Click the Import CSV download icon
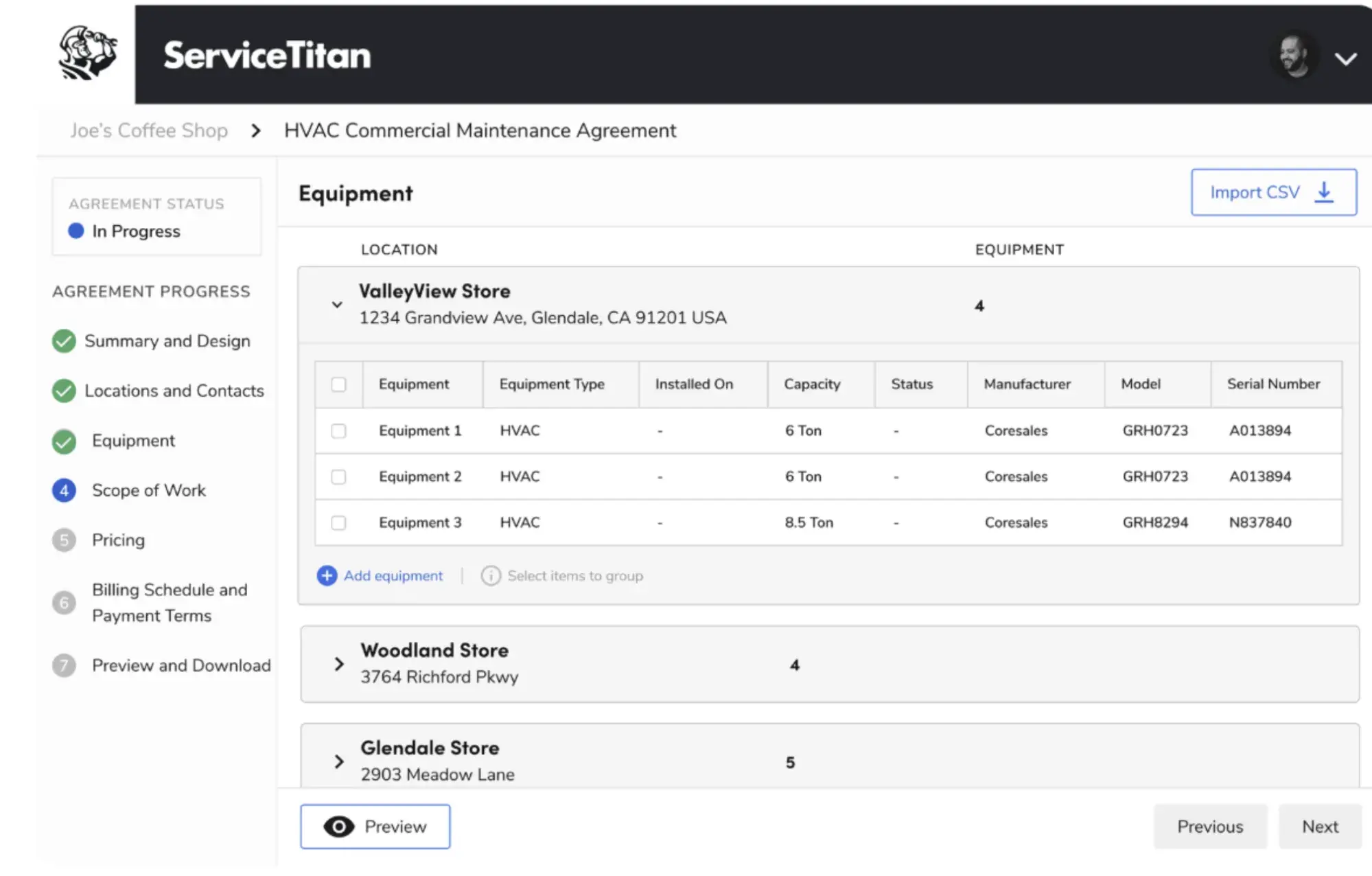1372x876 pixels. 1323,193
